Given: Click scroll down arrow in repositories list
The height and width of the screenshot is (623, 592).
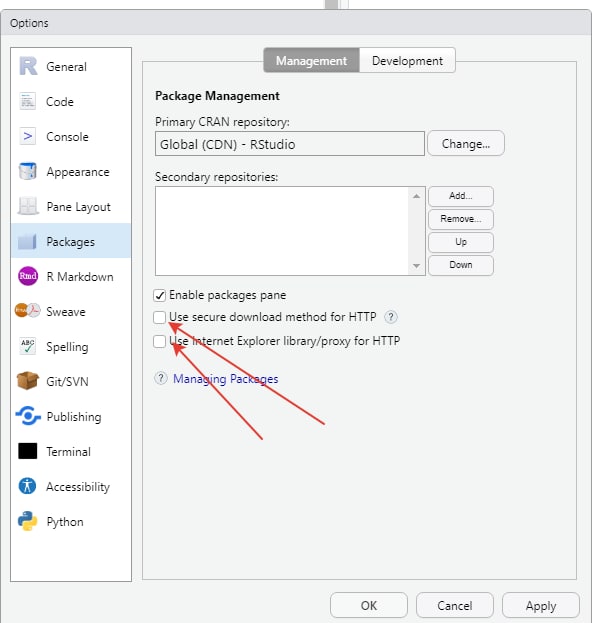Looking at the screenshot, I should pos(416,266).
